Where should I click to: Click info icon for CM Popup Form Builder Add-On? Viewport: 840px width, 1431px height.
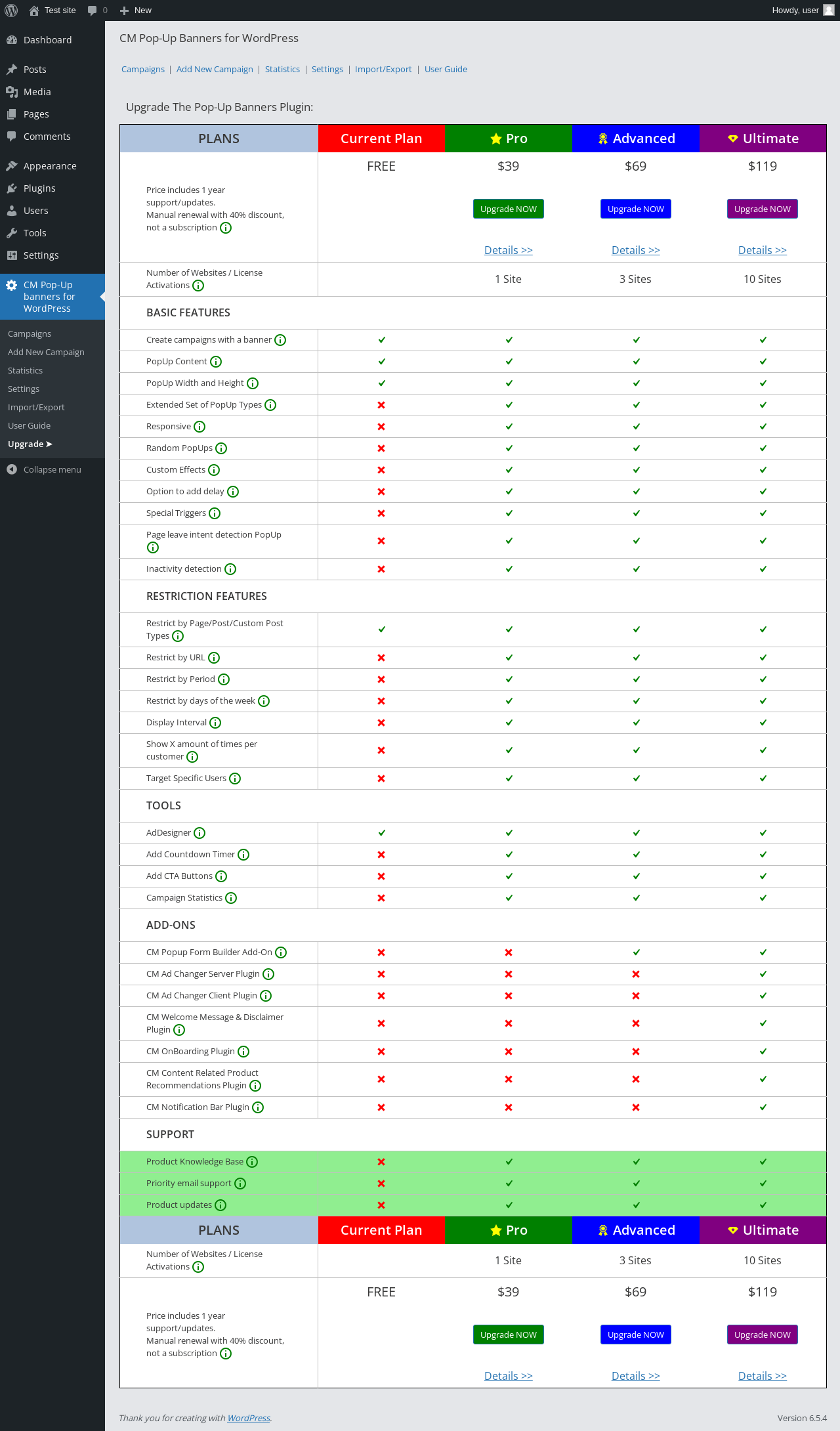point(281,952)
